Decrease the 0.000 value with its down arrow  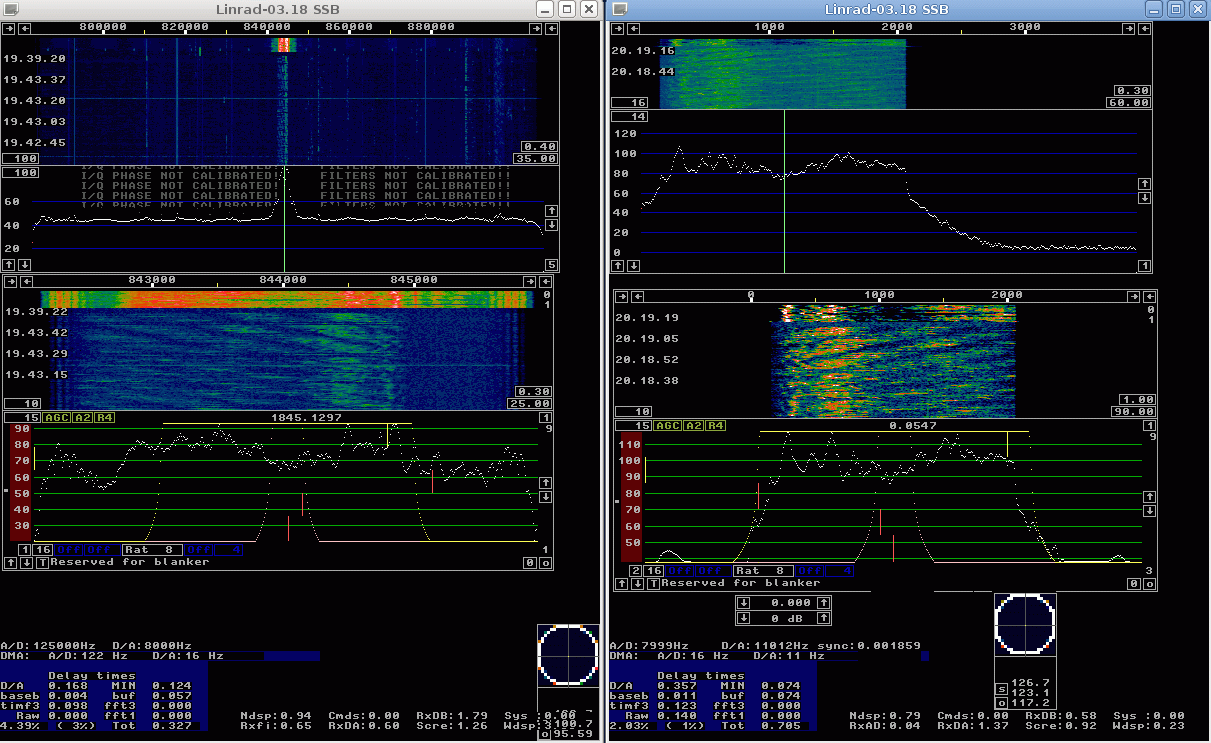tap(743, 602)
